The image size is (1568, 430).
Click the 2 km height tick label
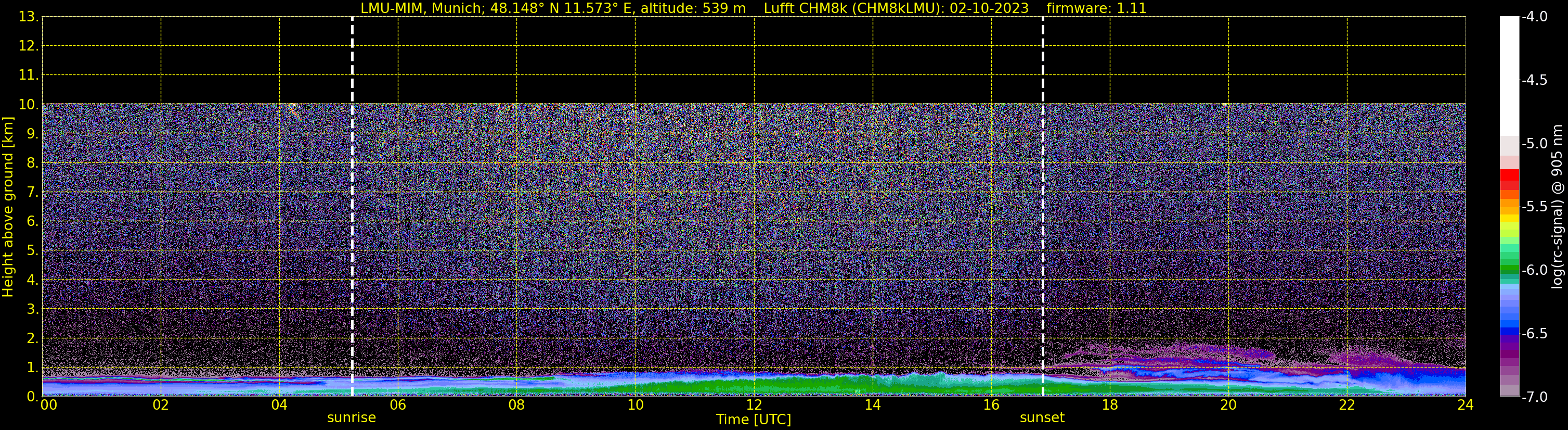(32, 339)
